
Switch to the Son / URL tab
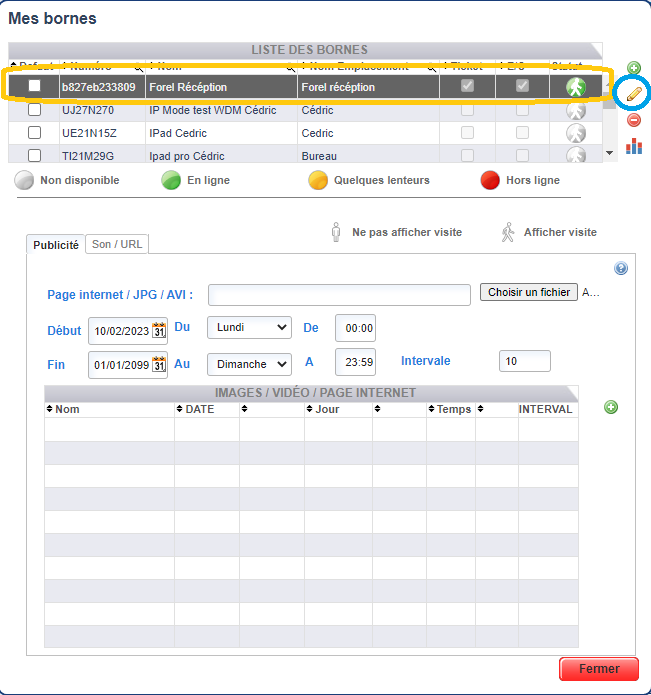point(117,244)
